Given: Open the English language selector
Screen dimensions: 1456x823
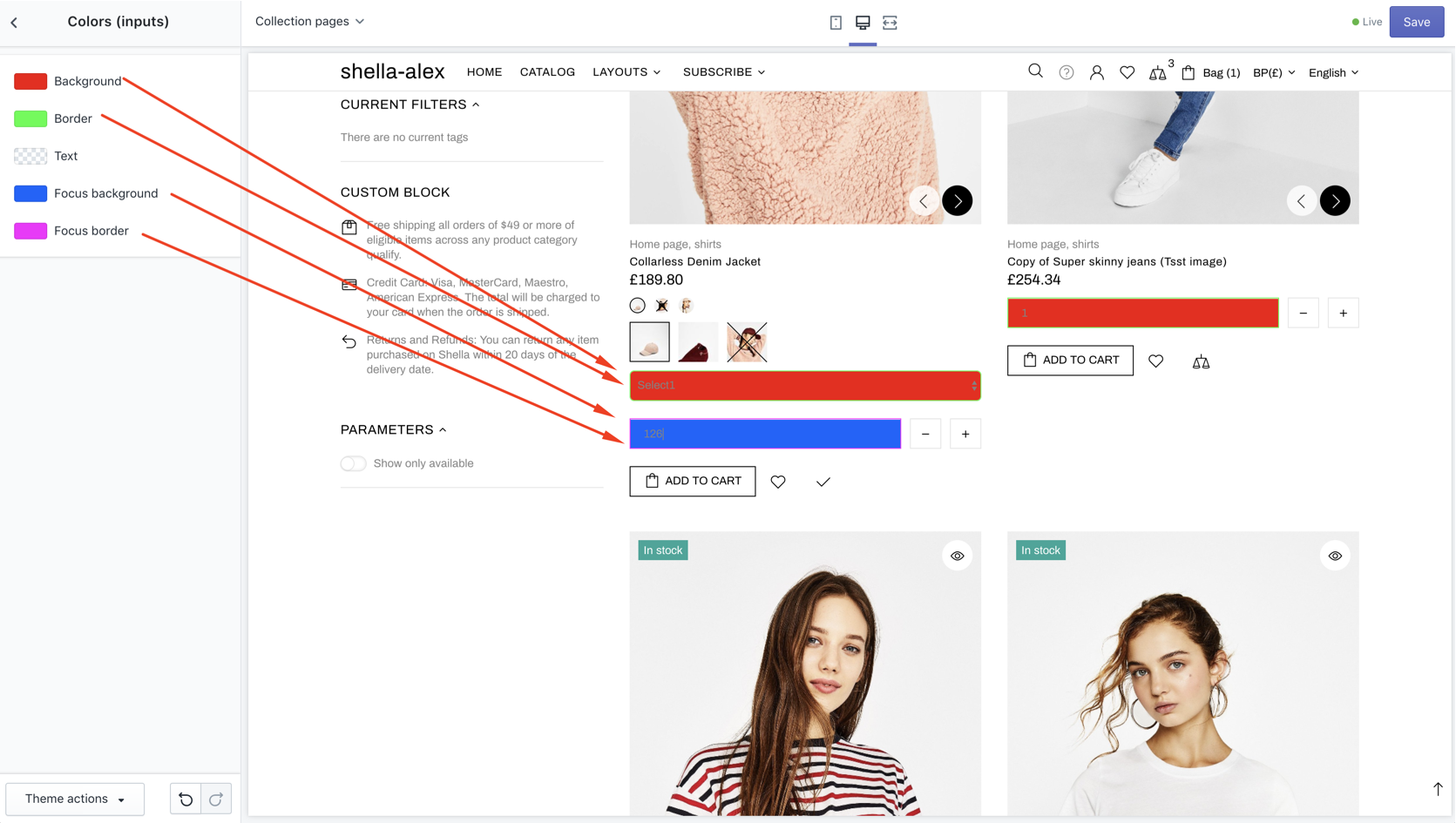Looking at the screenshot, I should (x=1332, y=73).
